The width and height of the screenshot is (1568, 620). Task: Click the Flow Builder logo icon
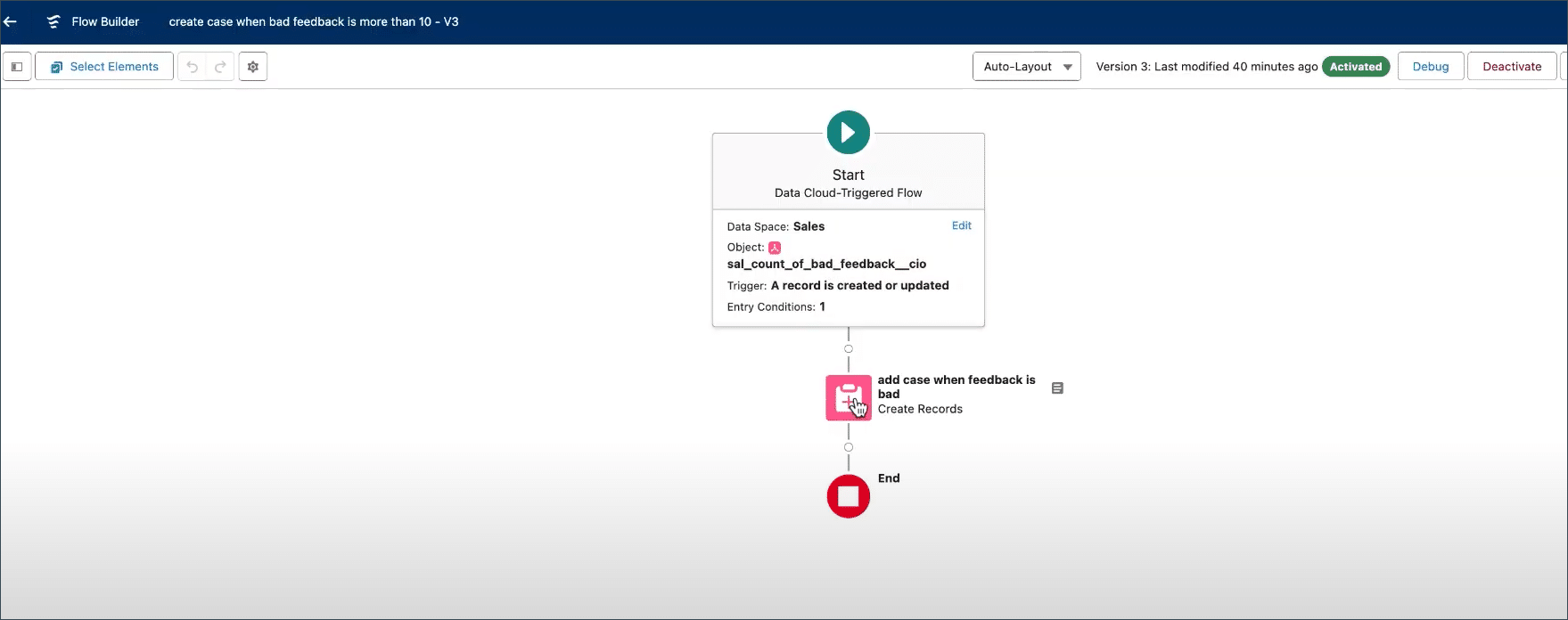[53, 21]
